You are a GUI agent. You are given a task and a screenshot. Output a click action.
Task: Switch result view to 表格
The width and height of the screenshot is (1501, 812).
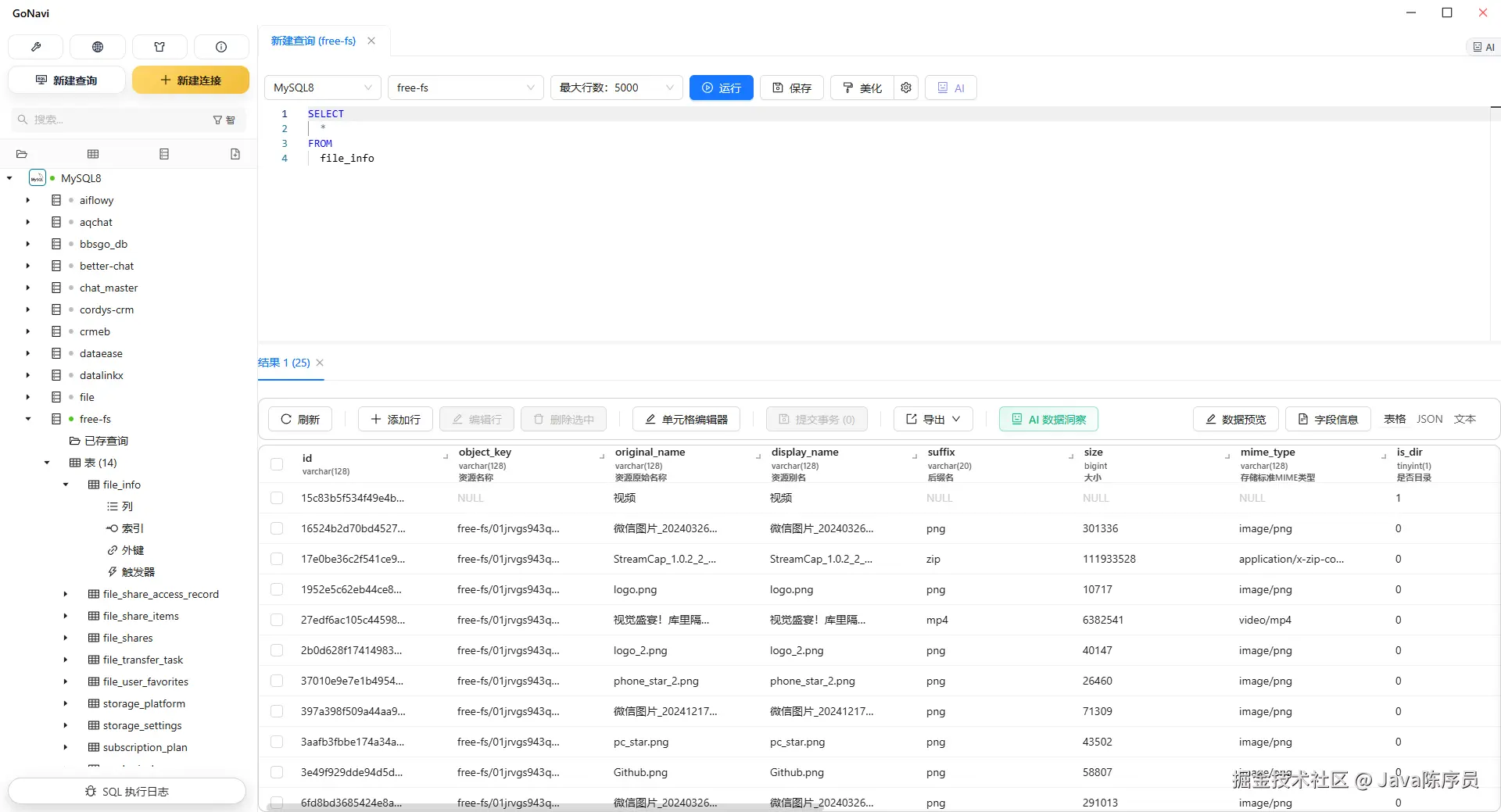(x=1395, y=419)
